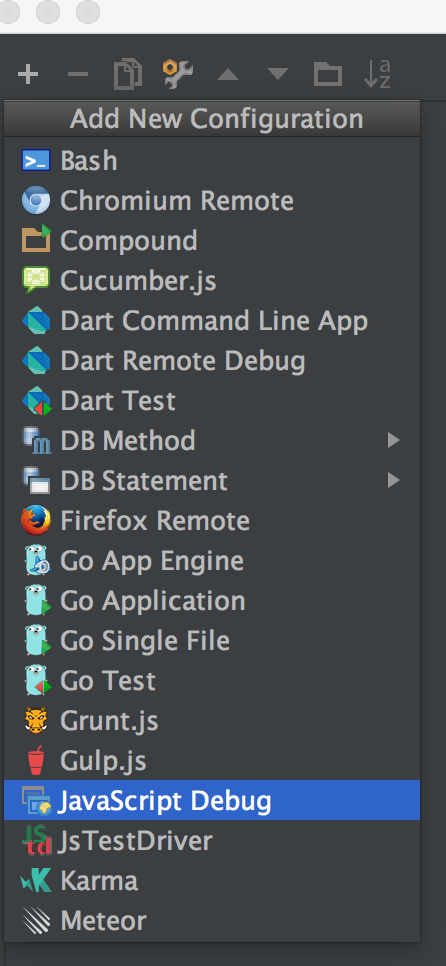Click the Go Single File gopher icon
The width and height of the screenshot is (446, 966).
[x=36, y=641]
